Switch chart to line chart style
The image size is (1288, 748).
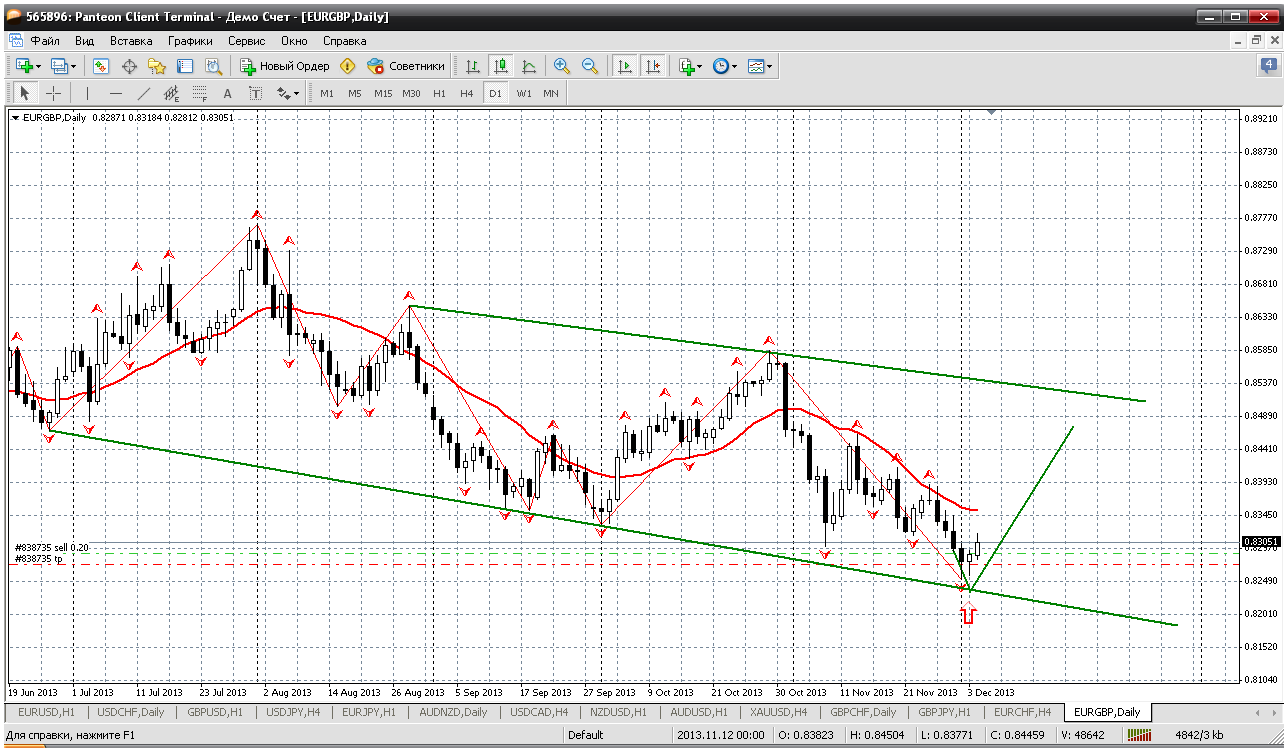[529, 66]
